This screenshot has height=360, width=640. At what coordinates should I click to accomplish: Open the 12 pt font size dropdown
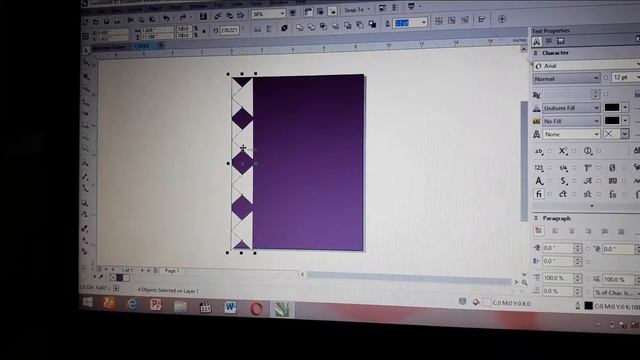(x=637, y=77)
